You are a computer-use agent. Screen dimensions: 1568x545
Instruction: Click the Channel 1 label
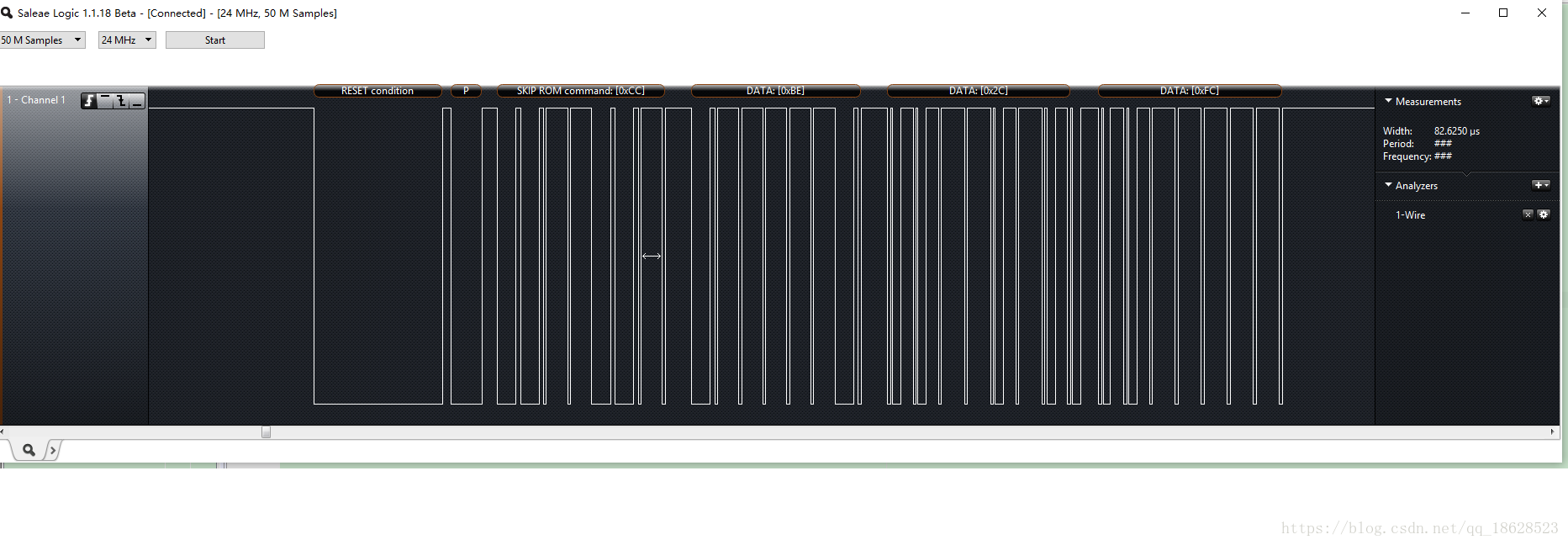pos(36,100)
